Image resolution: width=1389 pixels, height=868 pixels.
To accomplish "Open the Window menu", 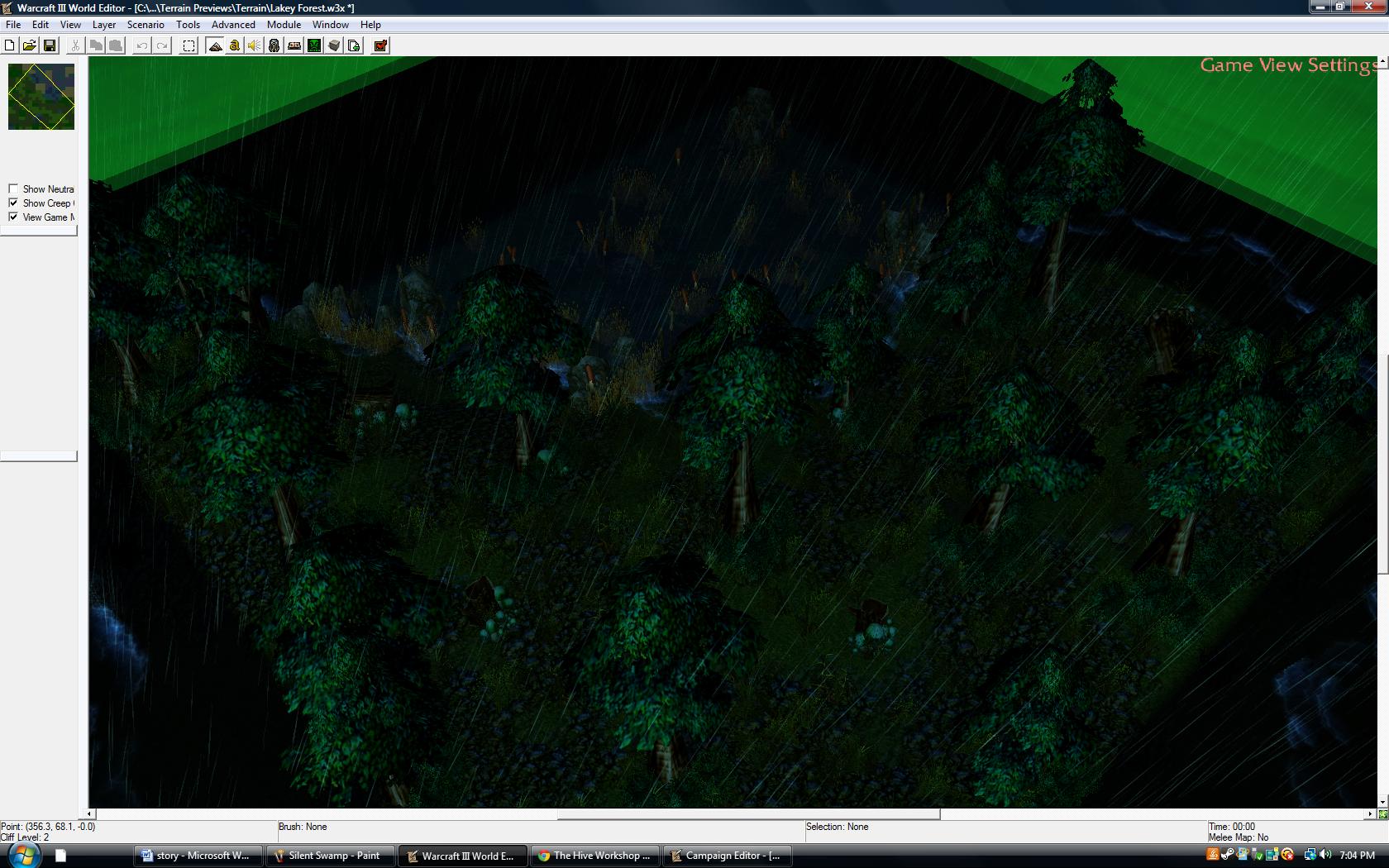I will [x=331, y=25].
